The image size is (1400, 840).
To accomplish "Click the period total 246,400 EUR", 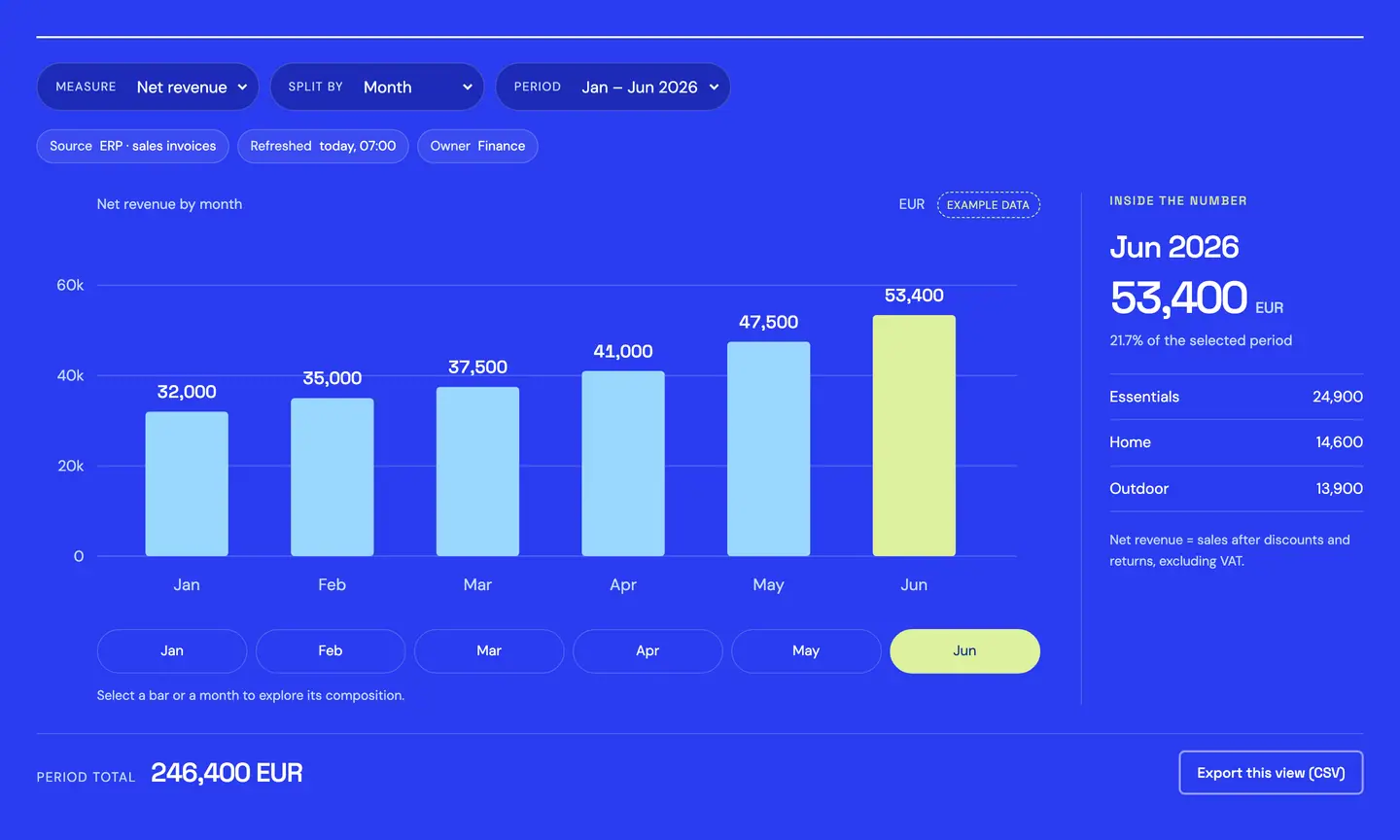I will (227, 773).
